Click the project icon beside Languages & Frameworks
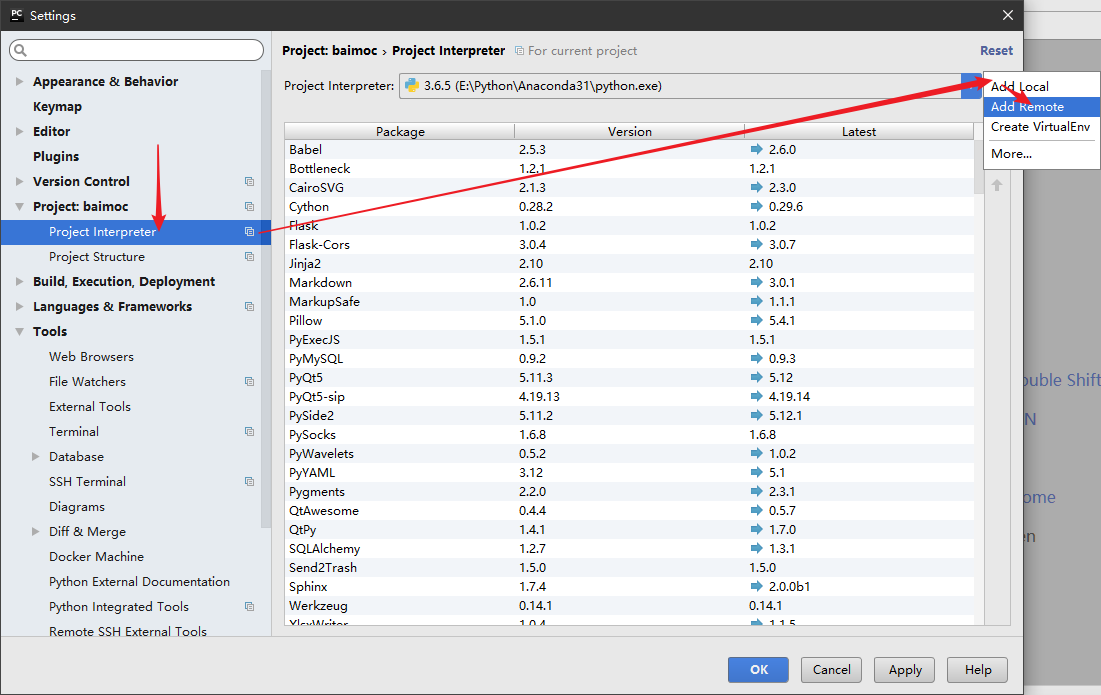This screenshot has width=1101, height=695. (249, 306)
